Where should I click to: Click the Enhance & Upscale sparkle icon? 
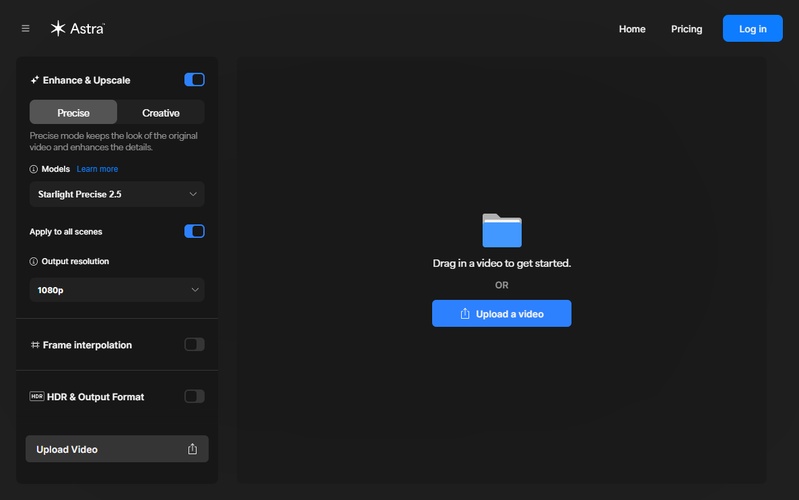[x=35, y=80]
